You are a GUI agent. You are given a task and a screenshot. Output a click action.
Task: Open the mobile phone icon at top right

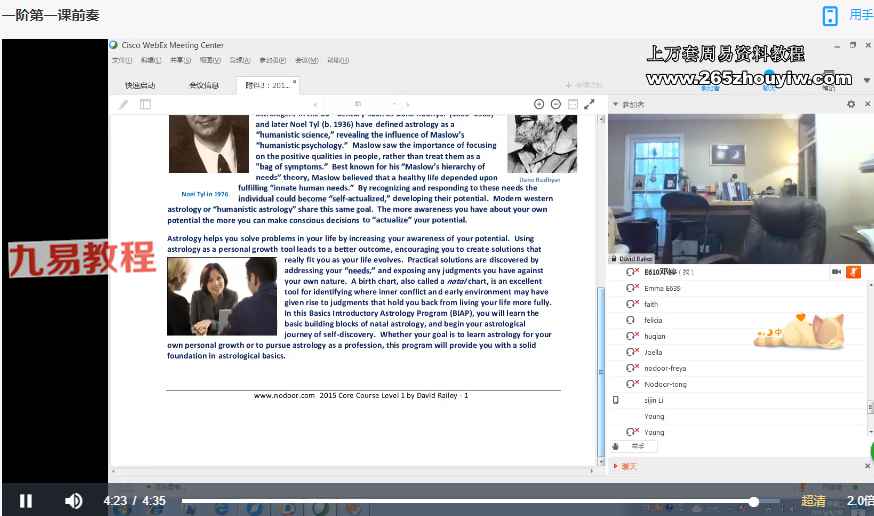830,16
